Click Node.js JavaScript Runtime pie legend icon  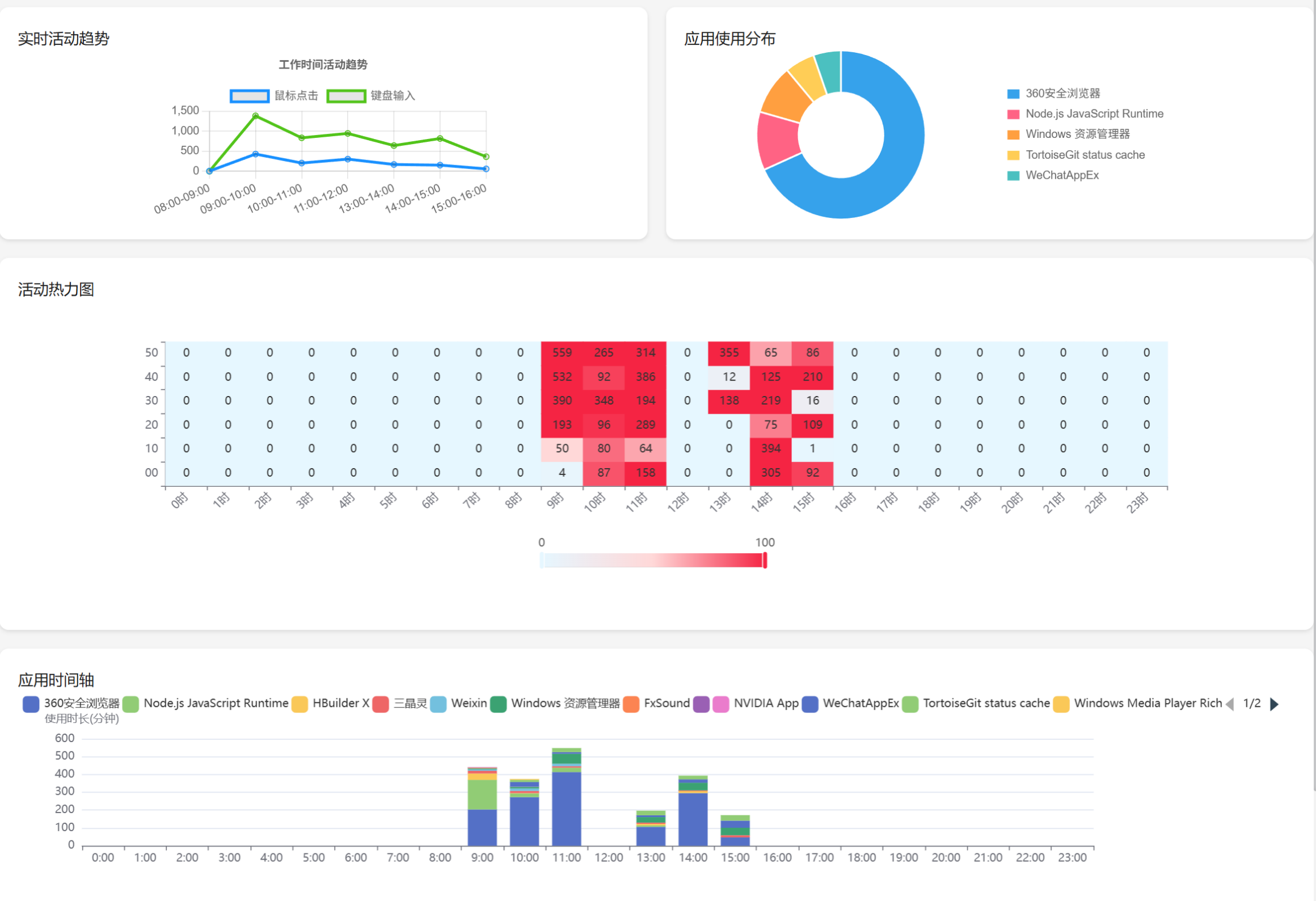[1013, 114]
